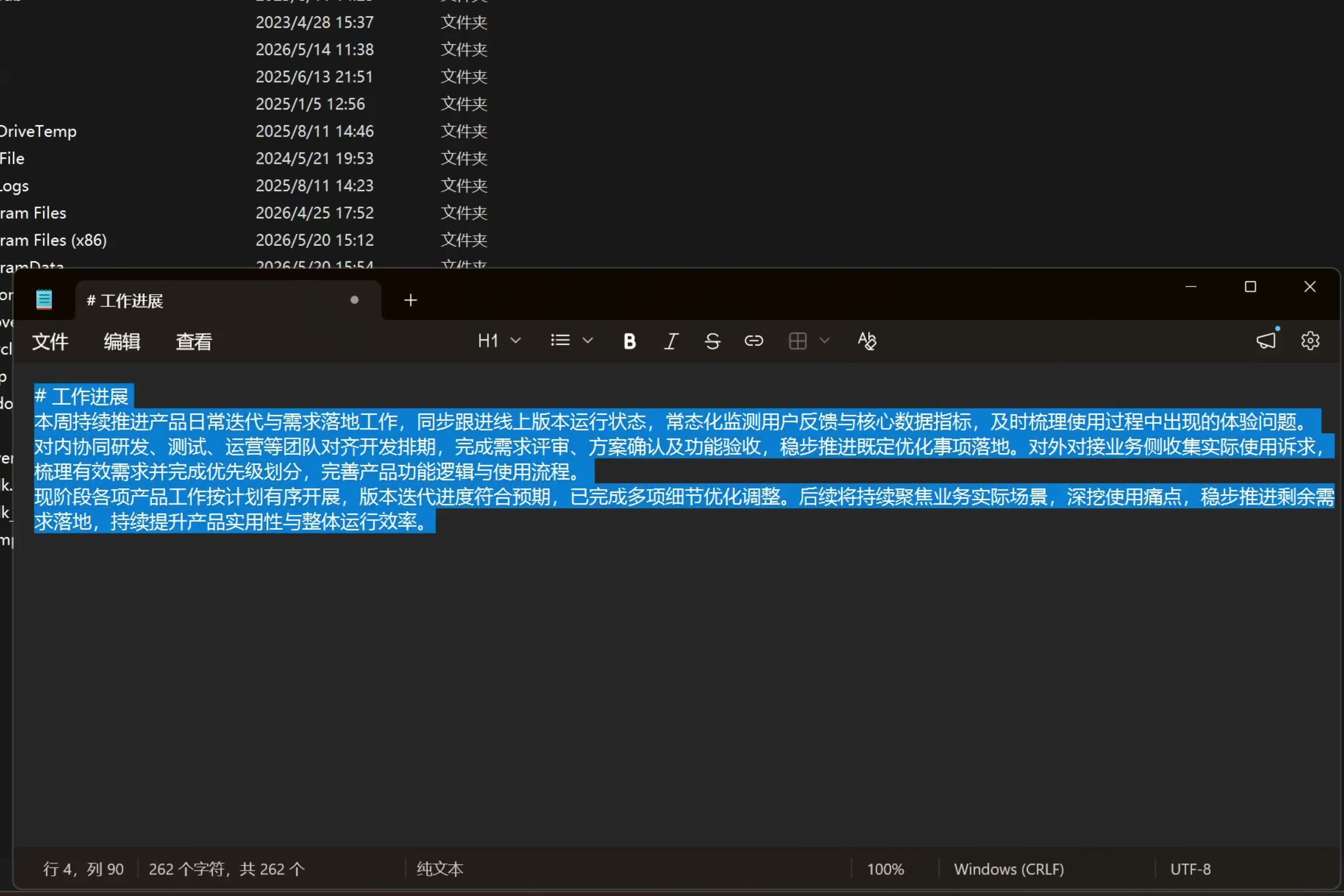
Task: Add a new tab with the plus button
Action: pyautogui.click(x=410, y=300)
